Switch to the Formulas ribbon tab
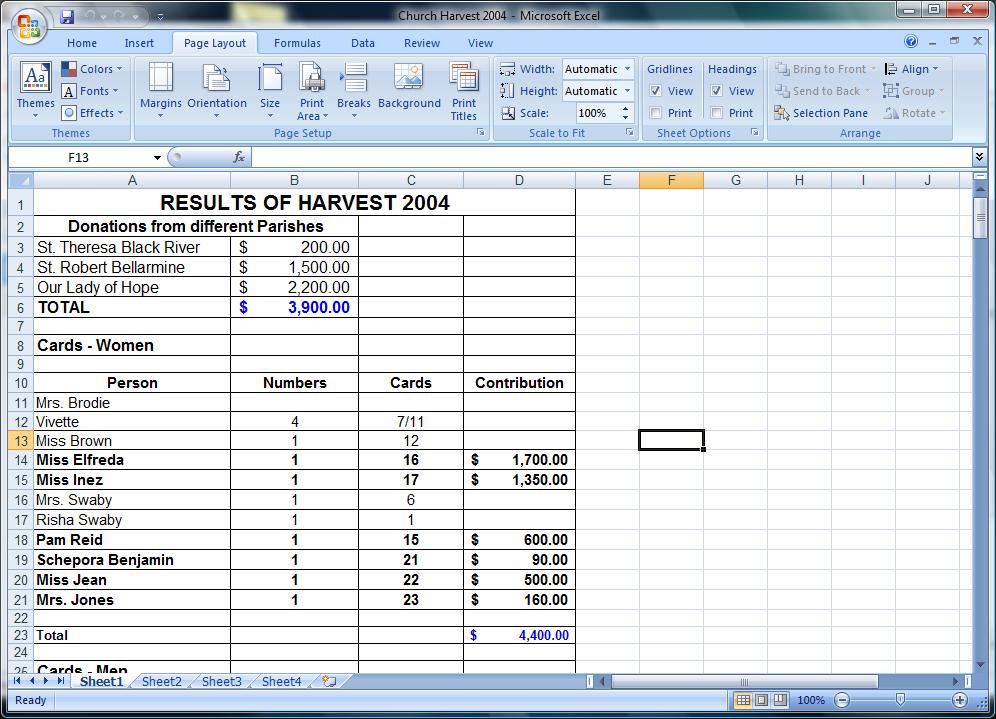Image resolution: width=996 pixels, height=719 pixels. 297,43
